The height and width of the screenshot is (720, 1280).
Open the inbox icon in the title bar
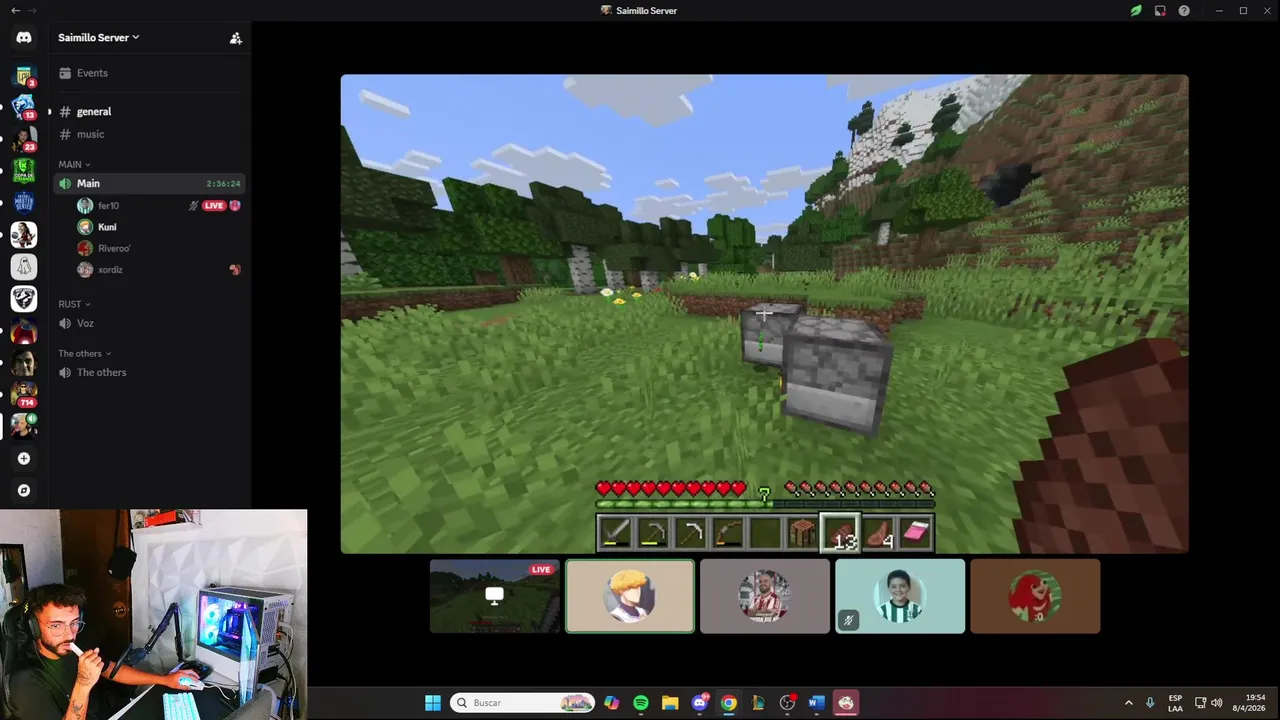coord(1160,11)
